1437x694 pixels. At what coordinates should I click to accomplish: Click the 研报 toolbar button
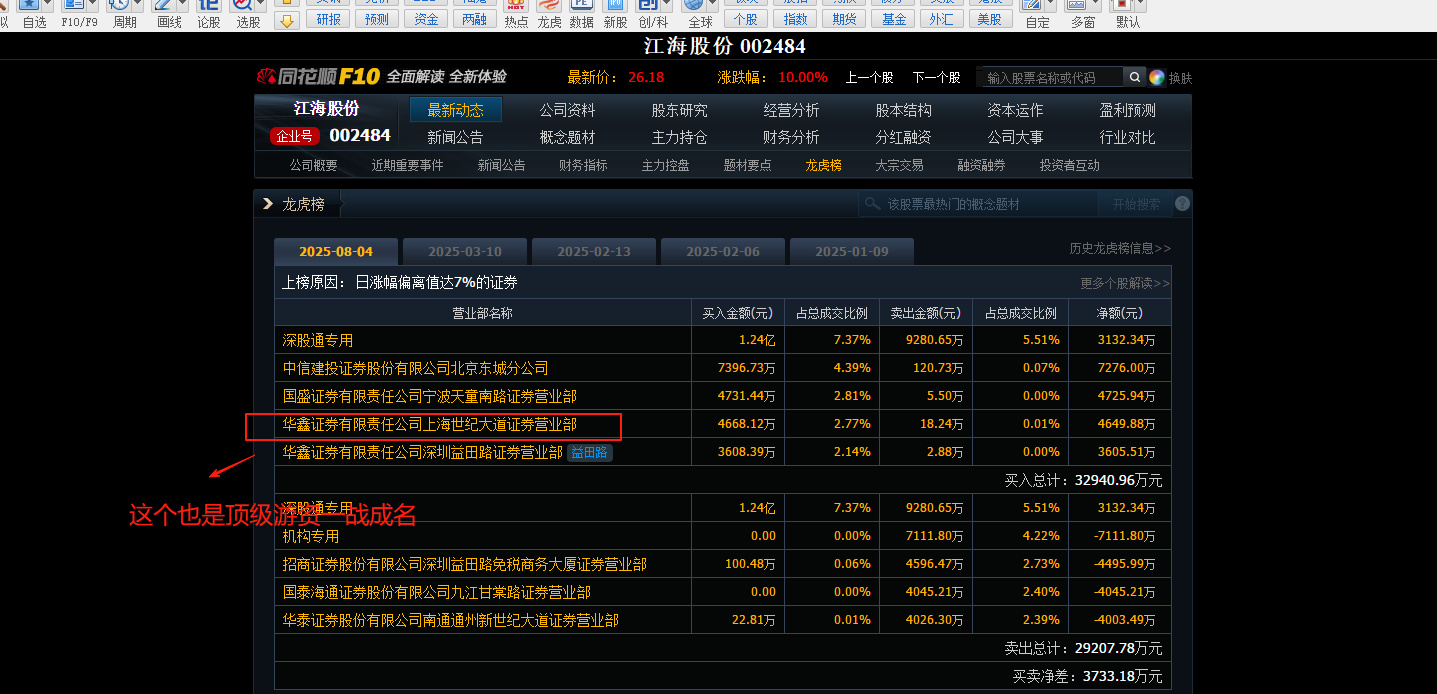(x=327, y=19)
